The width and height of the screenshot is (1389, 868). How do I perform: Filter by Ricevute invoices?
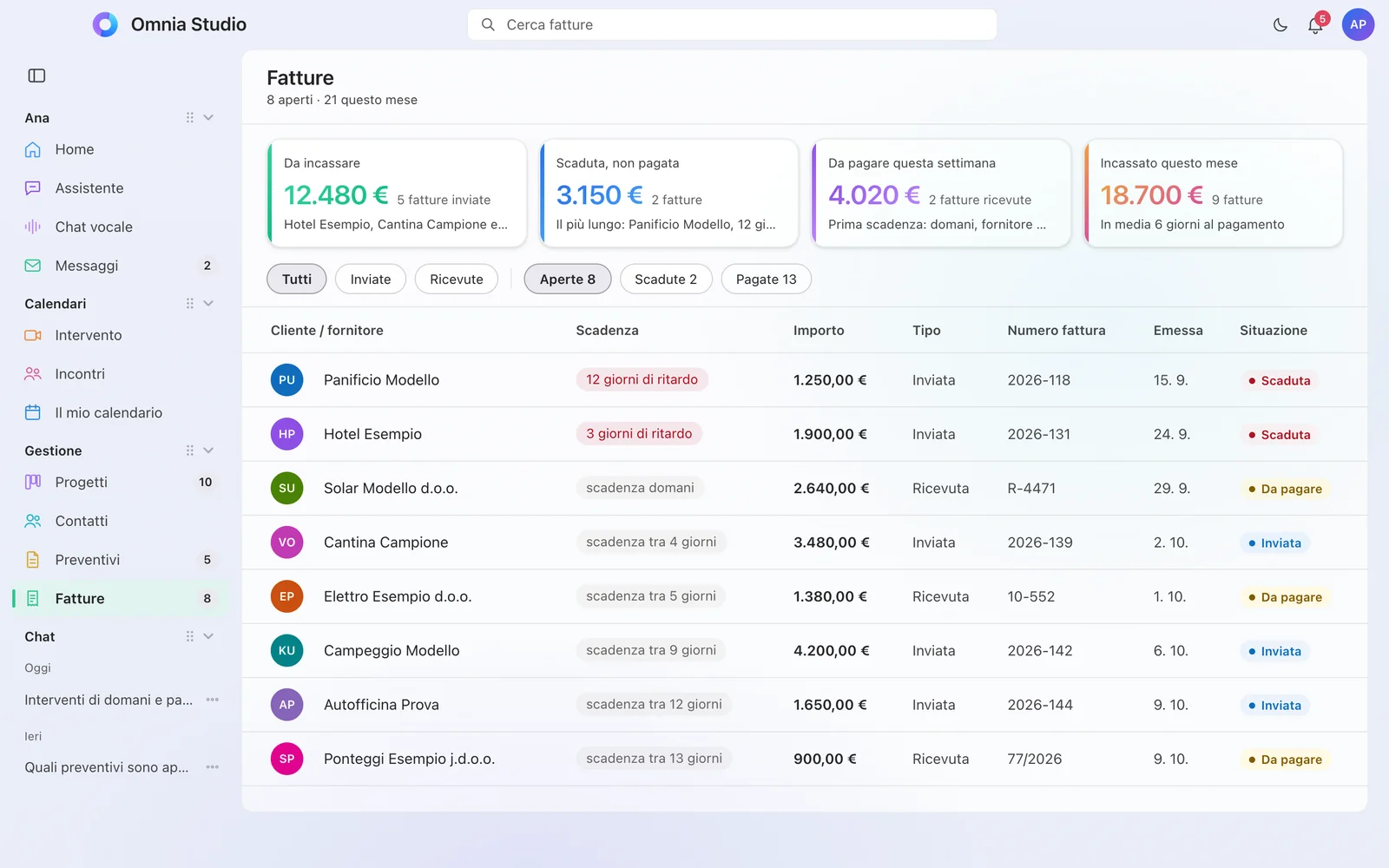(x=456, y=279)
